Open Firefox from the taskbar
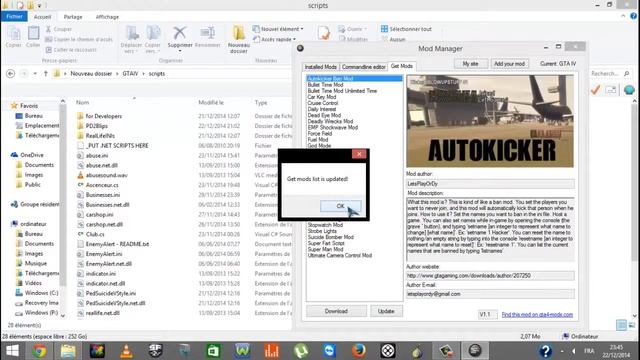640x360 pixels. tap(359, 351)
